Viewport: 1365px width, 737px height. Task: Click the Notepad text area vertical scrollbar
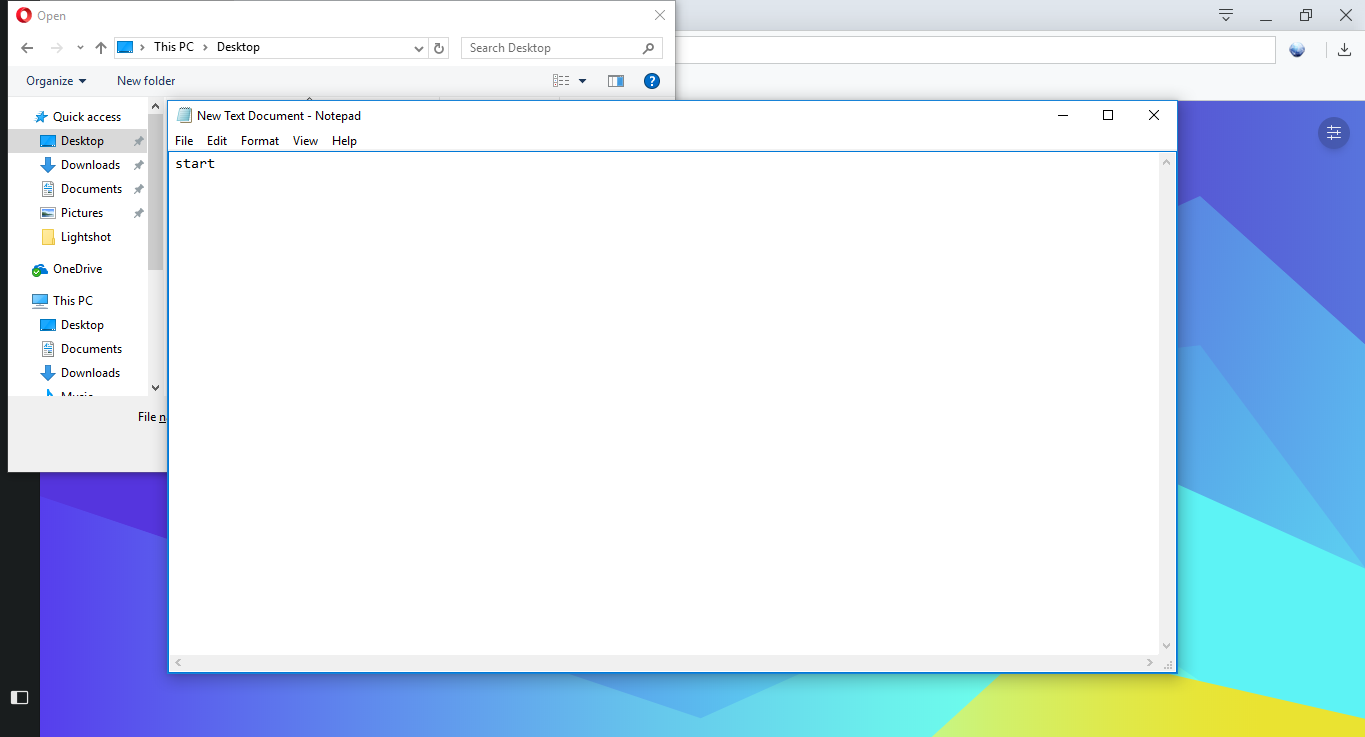[1166, 400]
